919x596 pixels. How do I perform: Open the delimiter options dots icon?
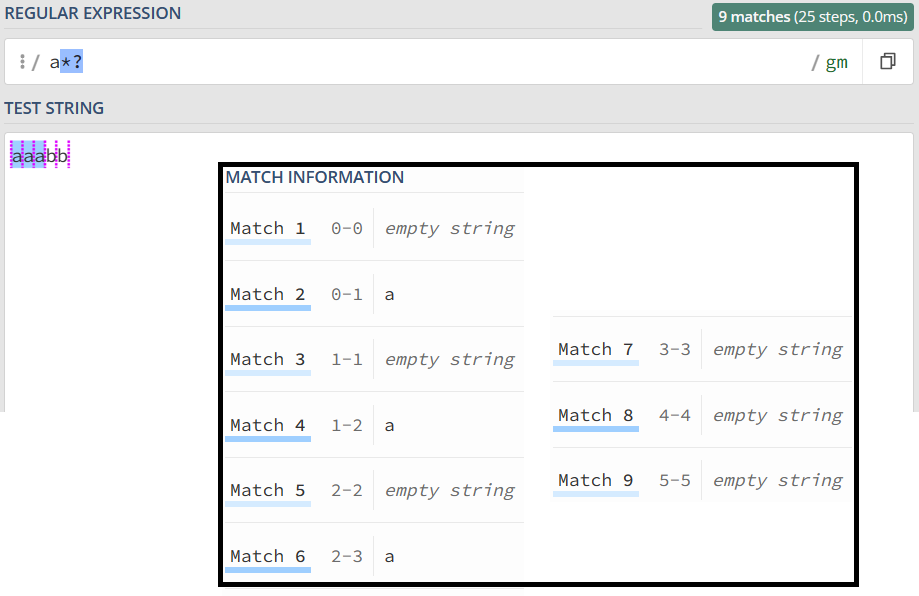tap(22, 62)
